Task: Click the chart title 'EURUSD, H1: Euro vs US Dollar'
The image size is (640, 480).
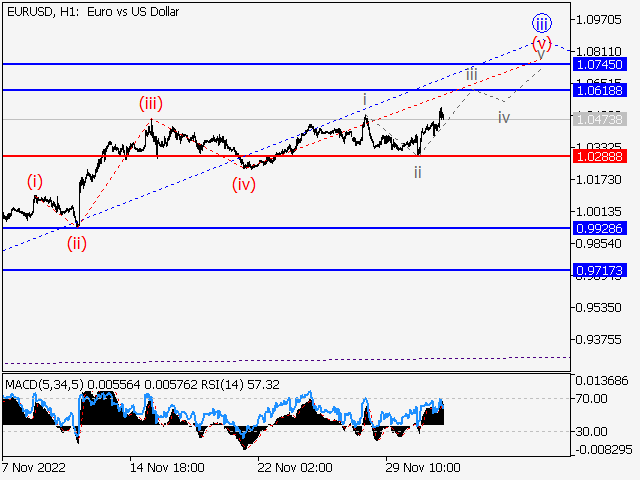Action: (93, 12)
